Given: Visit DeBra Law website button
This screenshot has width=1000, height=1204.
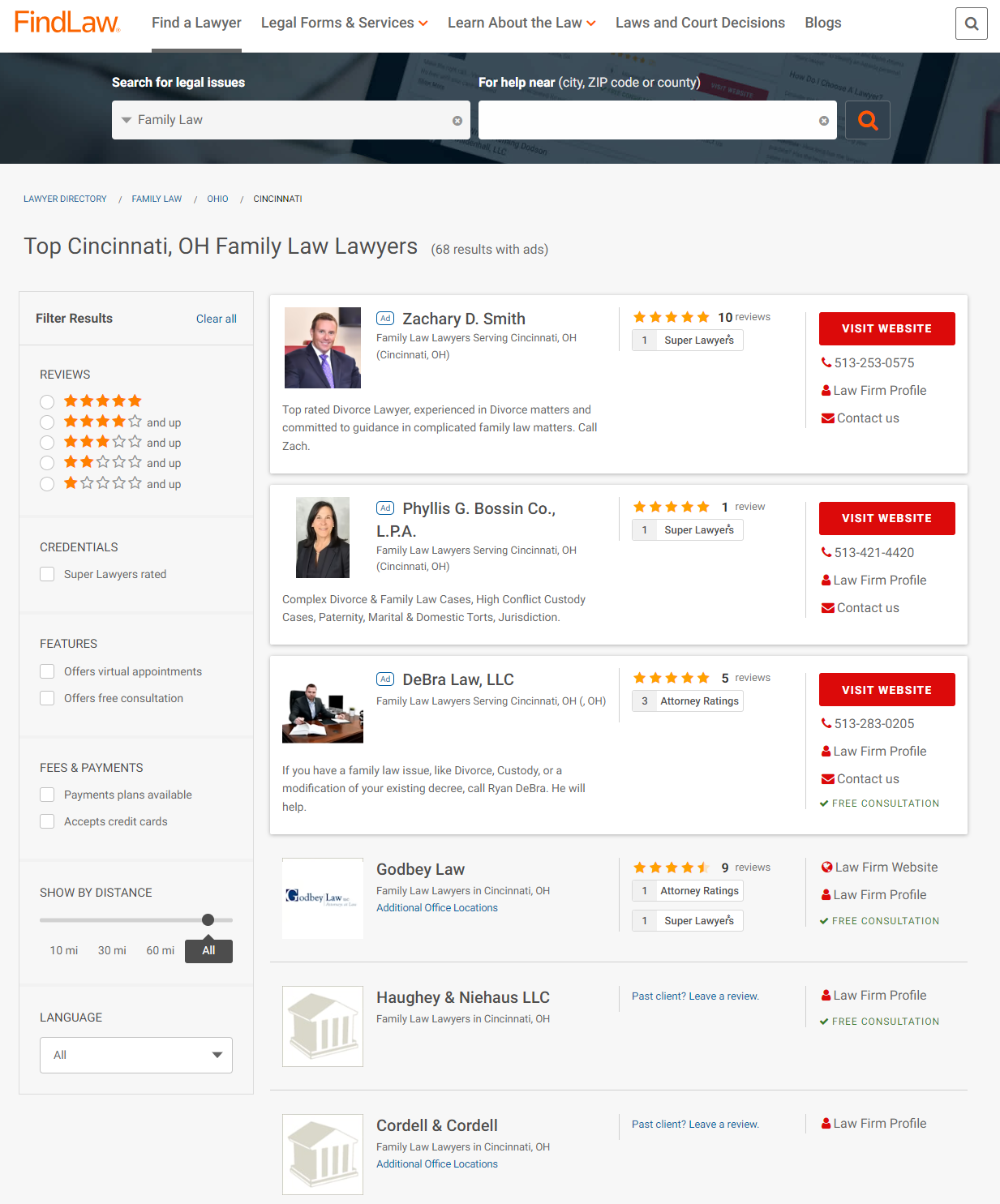Looking at the screenshot, I should coord(887,689).
